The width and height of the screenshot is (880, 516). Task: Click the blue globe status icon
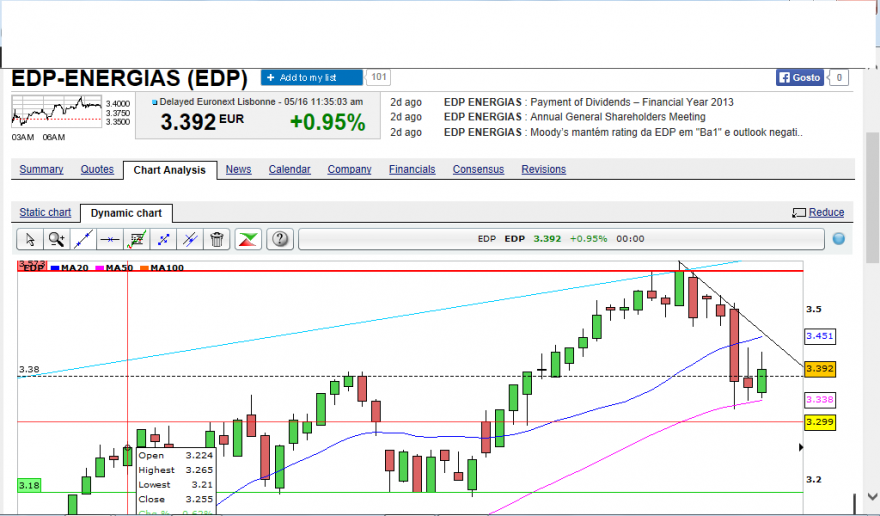(x=838, y=239)
